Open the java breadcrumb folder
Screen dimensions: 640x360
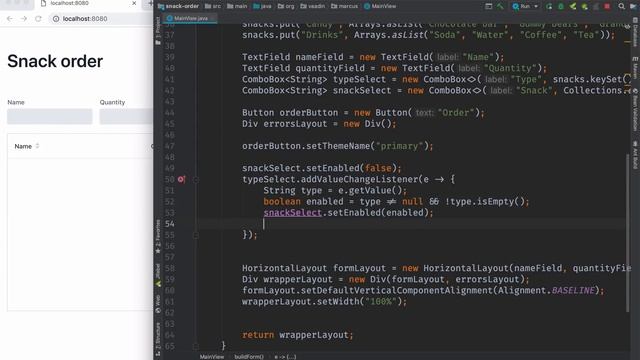pos(262,6)
